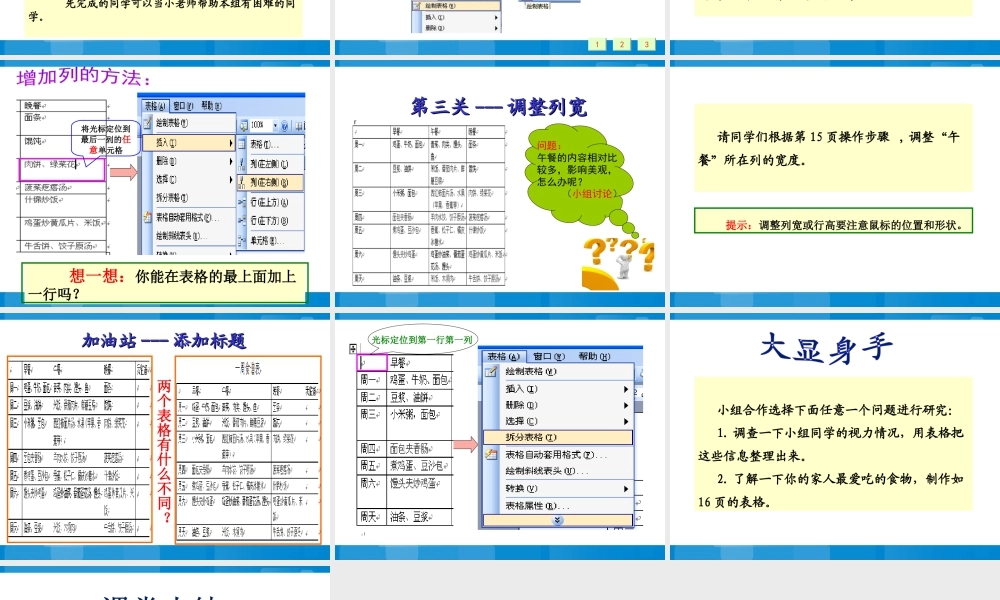This screenshot has width=1000, height=600.
Task: Click slide navigation button 3
Action: coord(647,45)
